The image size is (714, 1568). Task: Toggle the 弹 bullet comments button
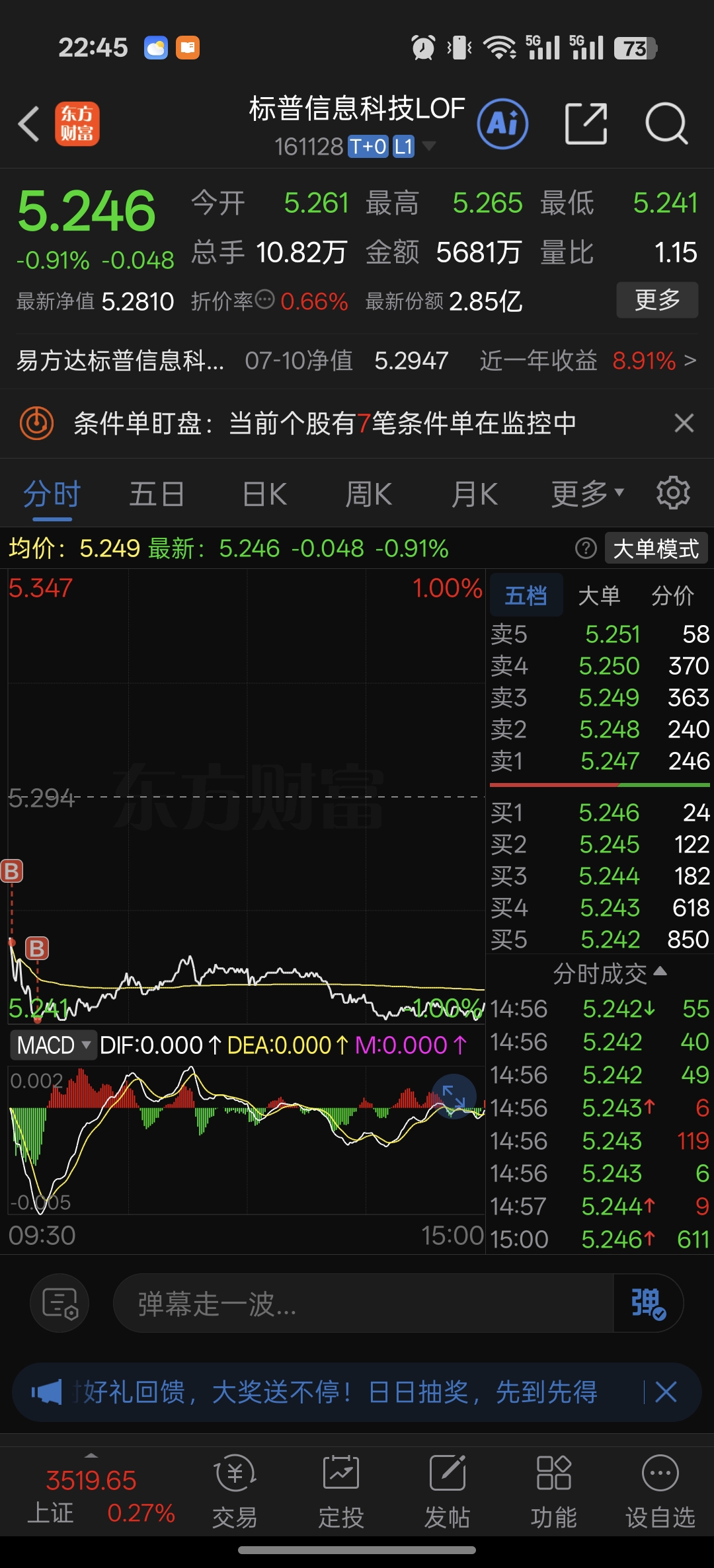(x=648, y=1304)
